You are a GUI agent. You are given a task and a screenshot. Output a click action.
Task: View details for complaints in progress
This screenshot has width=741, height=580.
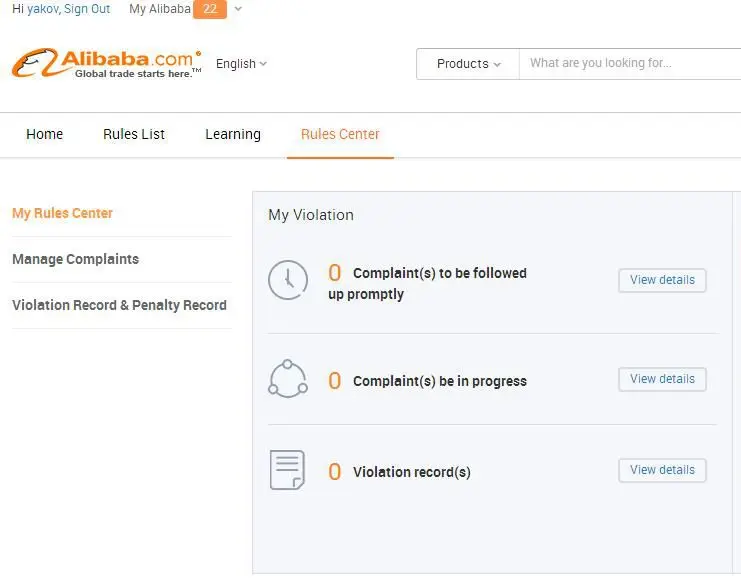(662, 379)
